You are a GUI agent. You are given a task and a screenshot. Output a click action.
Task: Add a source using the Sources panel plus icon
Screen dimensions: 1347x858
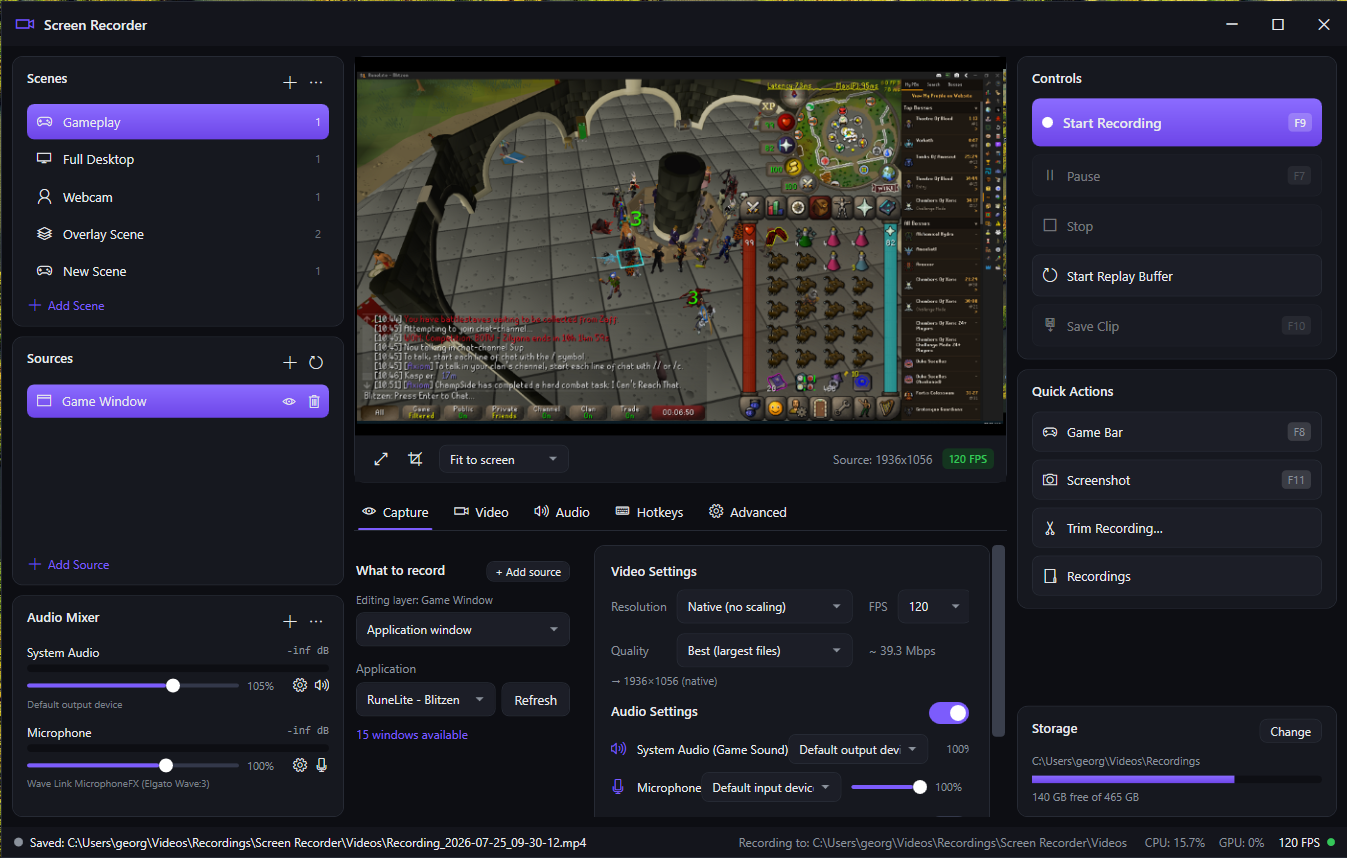[290, 363]
